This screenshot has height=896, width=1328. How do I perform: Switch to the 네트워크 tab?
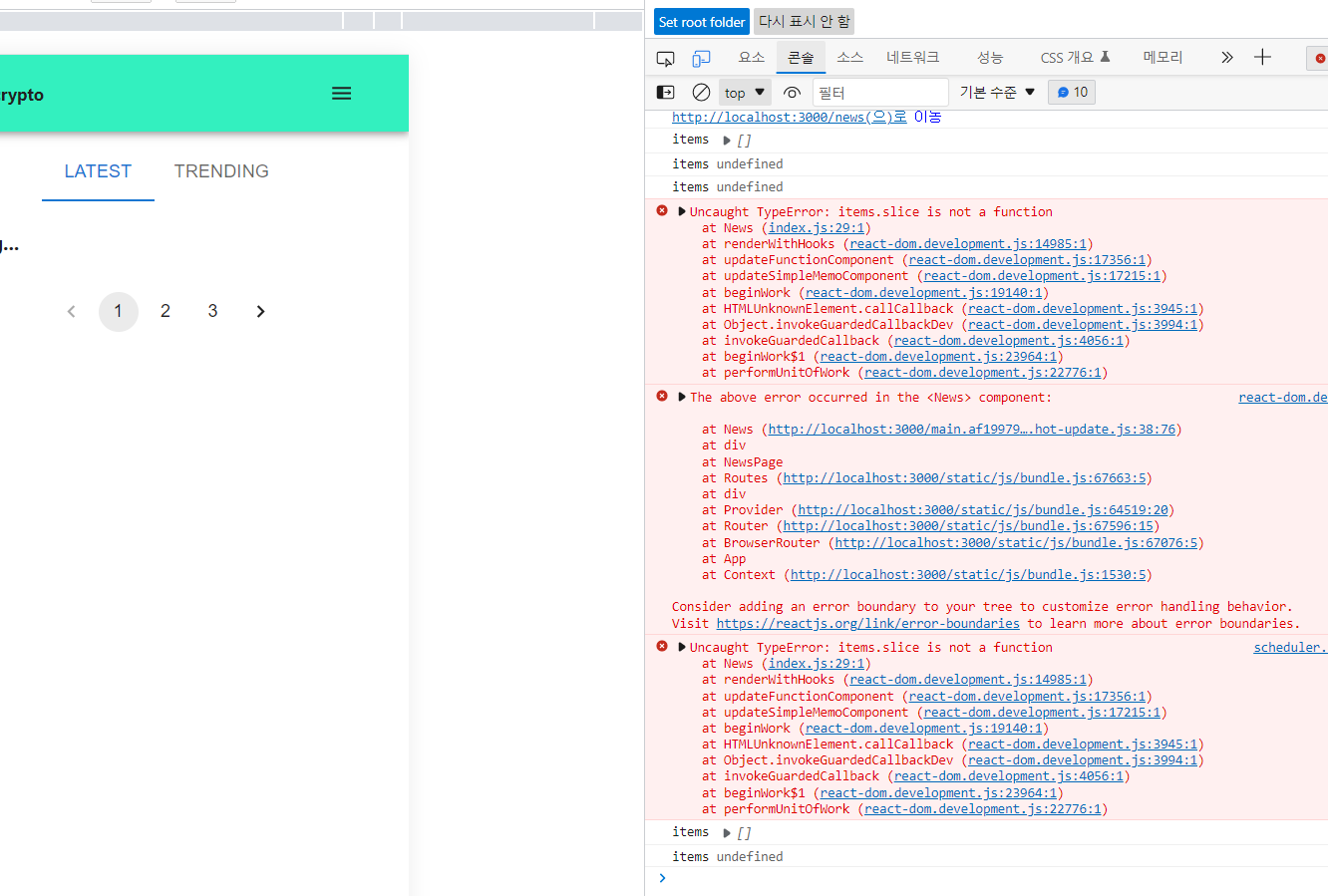[x=912, y=57]
